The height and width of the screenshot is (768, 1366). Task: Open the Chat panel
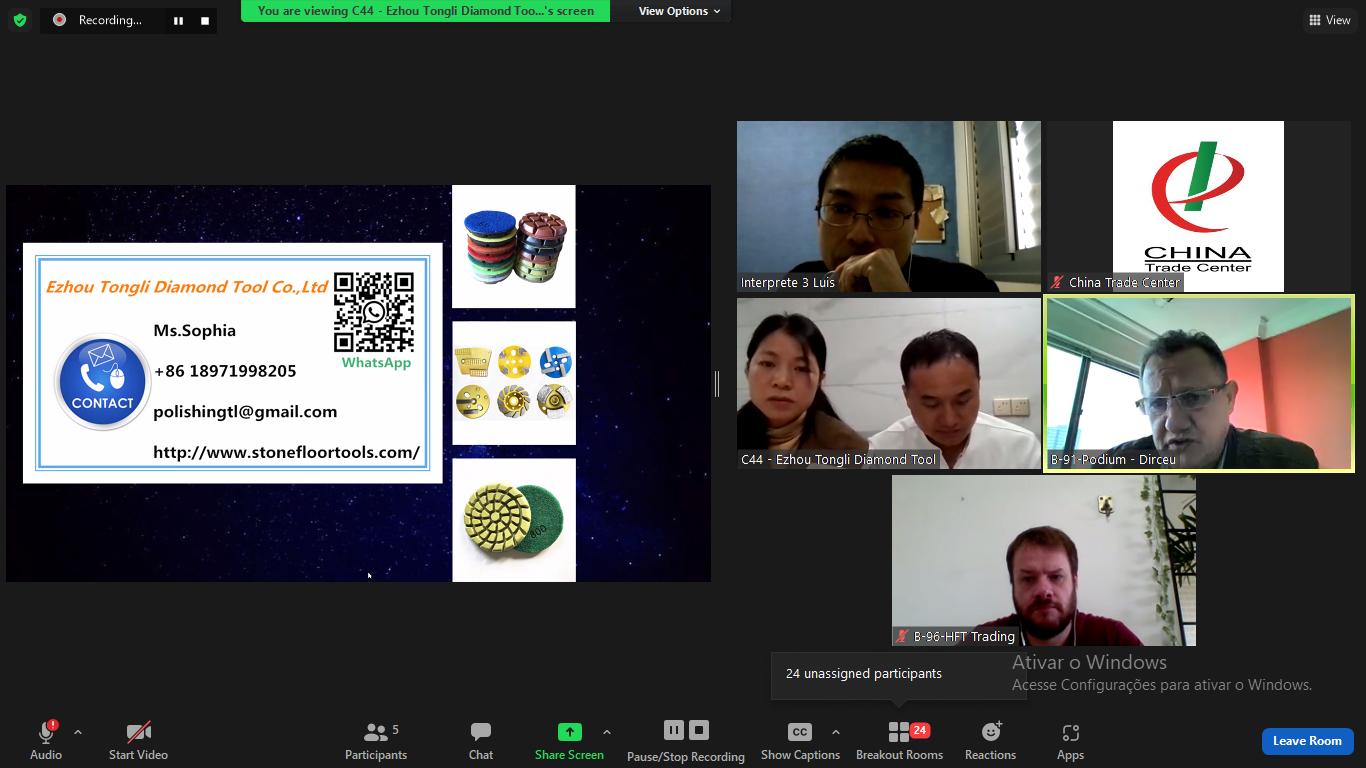pyautogui.click(x=481, y=741)
